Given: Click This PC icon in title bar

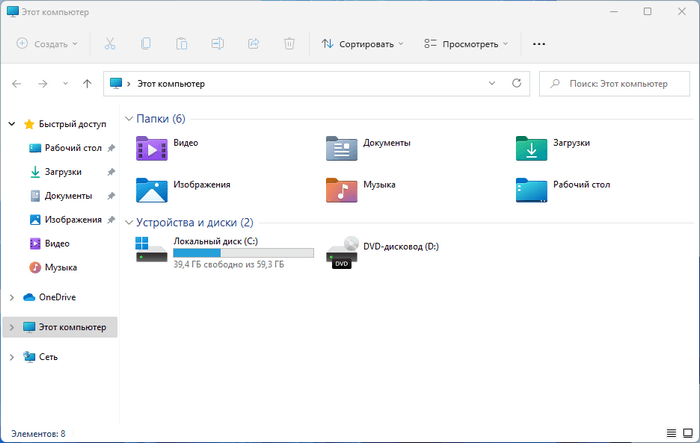Looking at the screenshot, I should click(13, 12).
